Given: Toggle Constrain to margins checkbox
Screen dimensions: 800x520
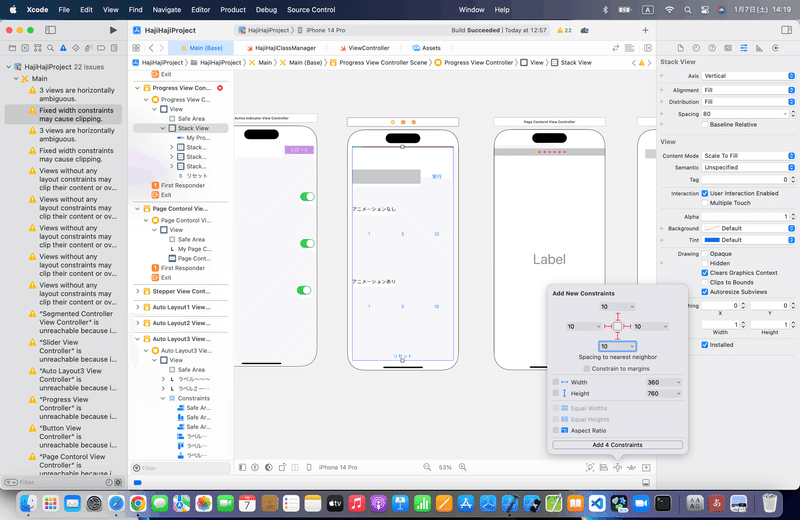Looking at the screenshot, I should (x=587, y=368).
